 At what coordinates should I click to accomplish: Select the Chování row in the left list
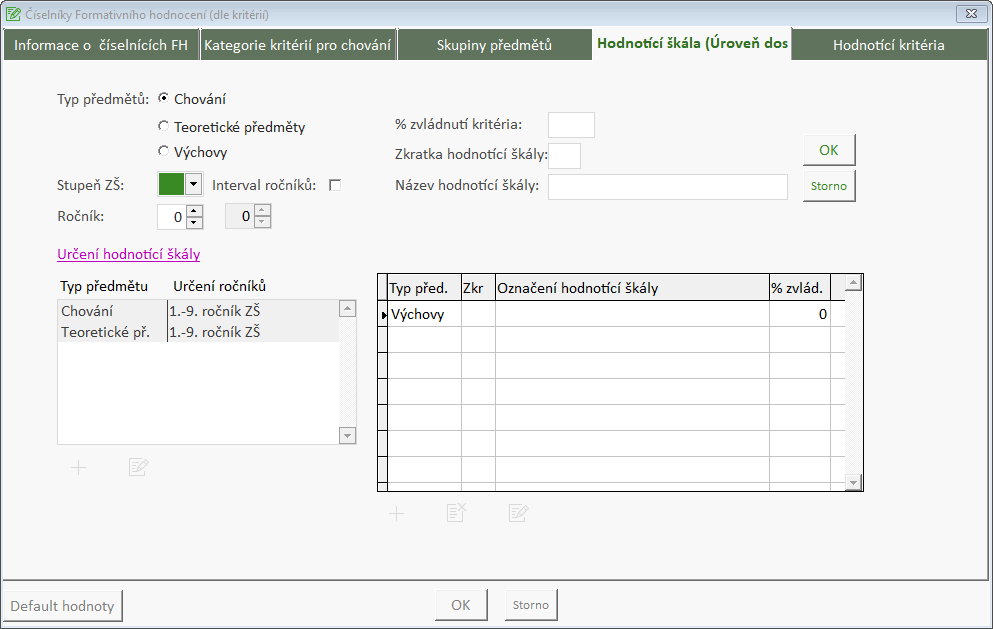(x=198, y=310)
